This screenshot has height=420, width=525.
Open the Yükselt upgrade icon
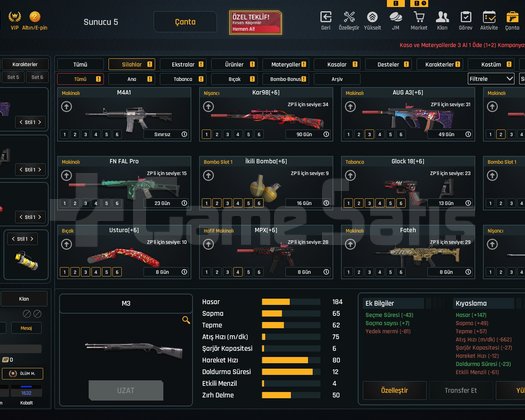coord(372,17)
